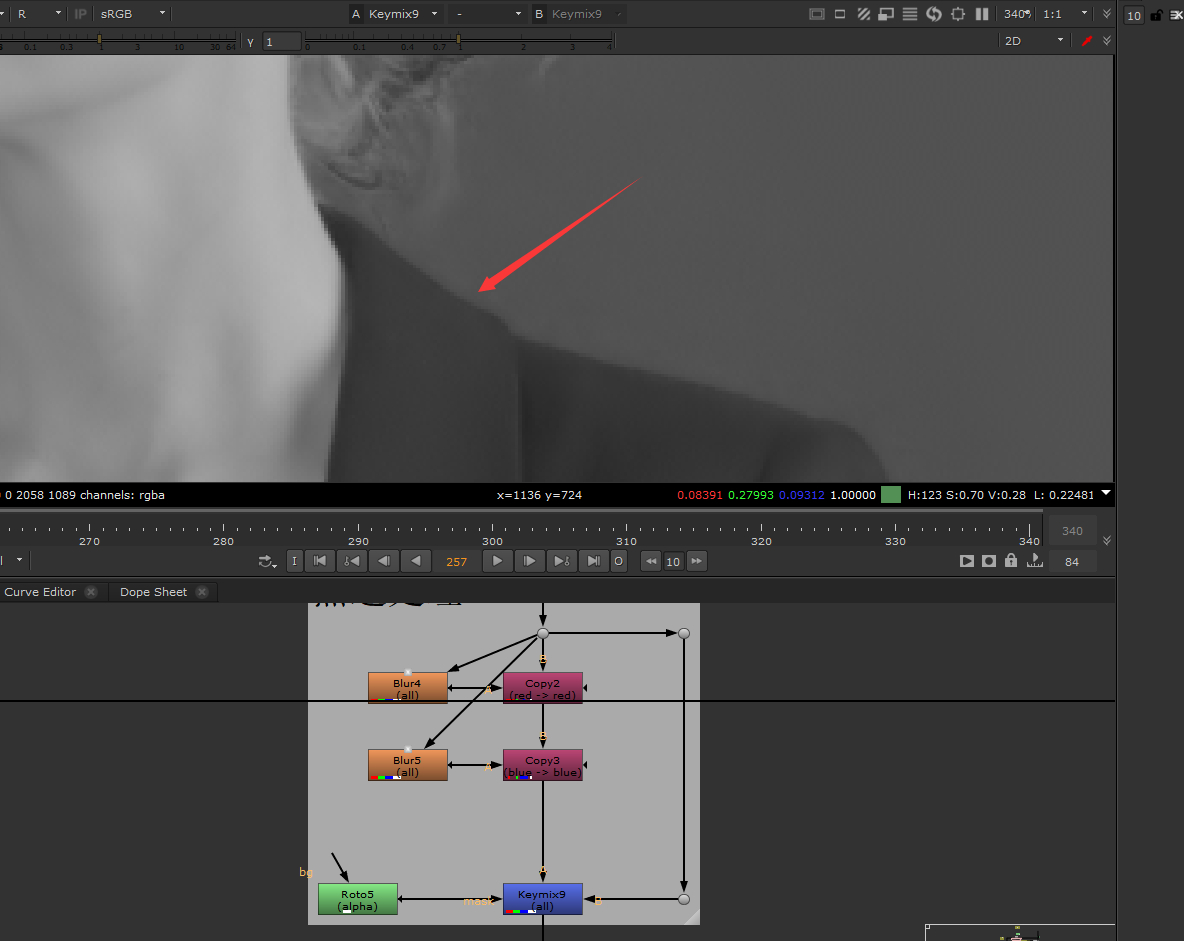Open the sRGB viewer process dropdown
The image size is (1184, 941).
pyautogui.click(x=133, y=14)
